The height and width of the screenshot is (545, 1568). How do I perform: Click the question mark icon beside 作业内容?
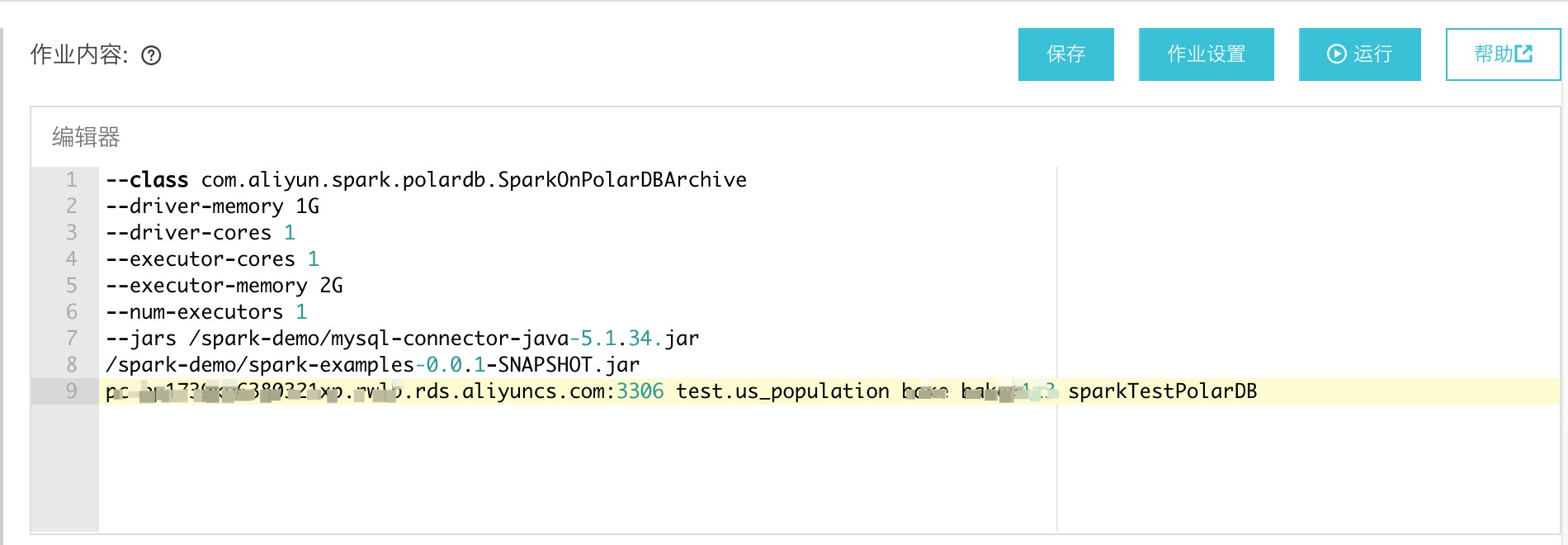point(151,55)
